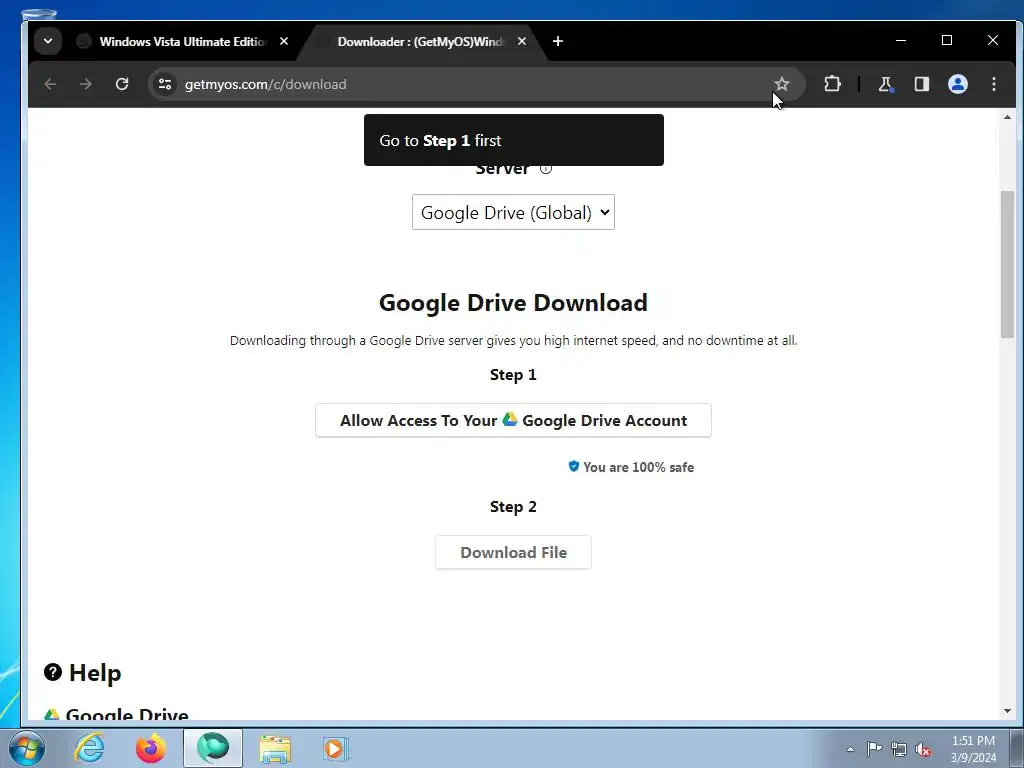Open the profile avatar menu
The image size is (1024, 768).
pyautogui.click(x=957, y=84)
